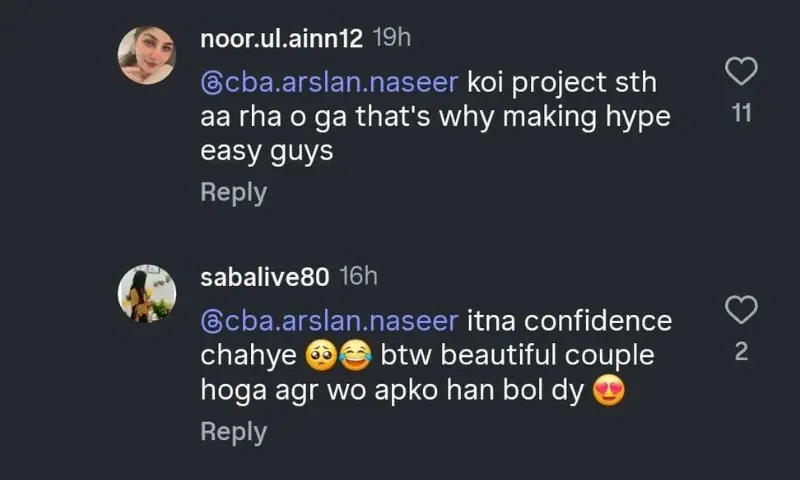
Task: Click the 16h timestamp
Action: (359, 277)
